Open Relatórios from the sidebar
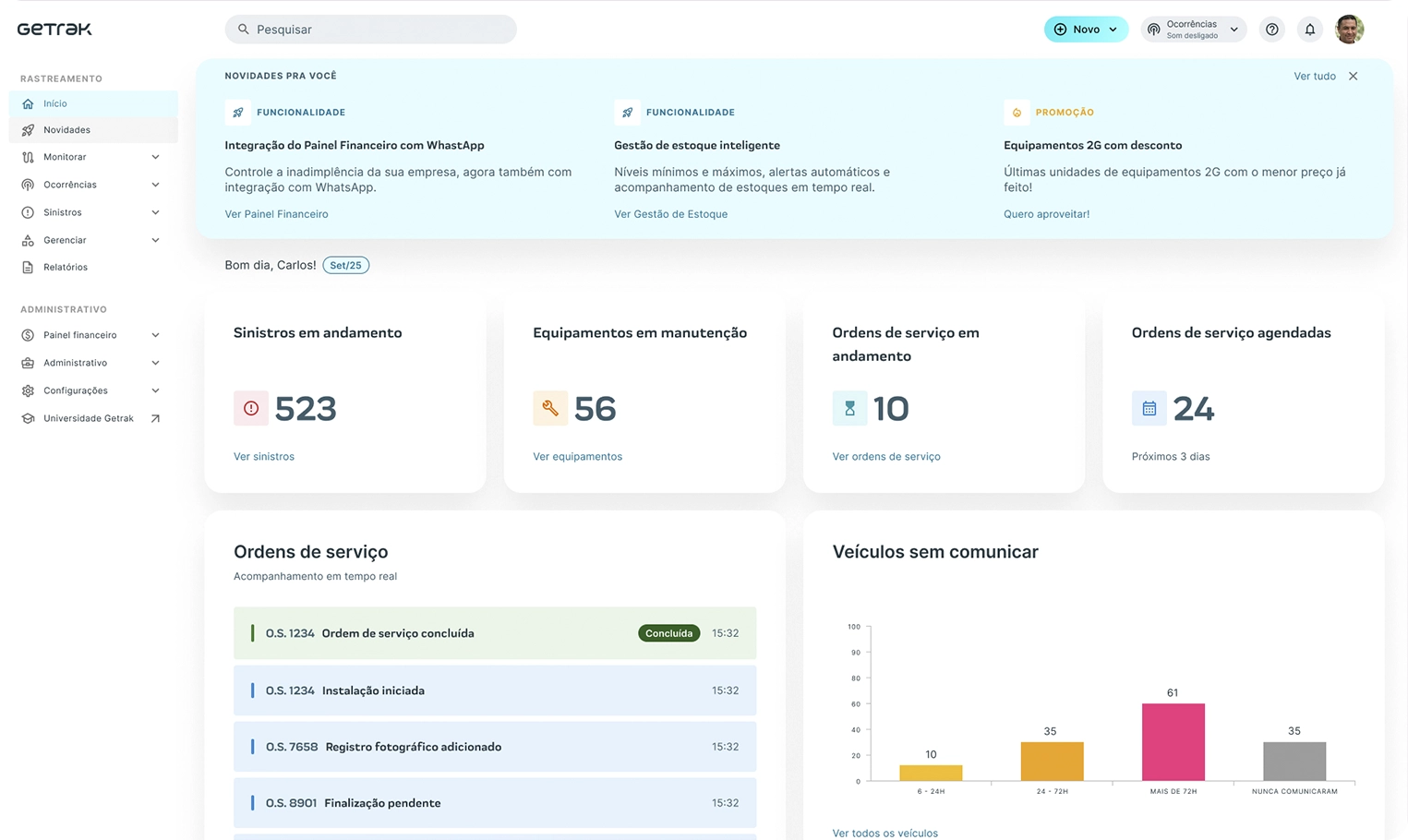Screen dimensions: 1408x840 (66, 267)
